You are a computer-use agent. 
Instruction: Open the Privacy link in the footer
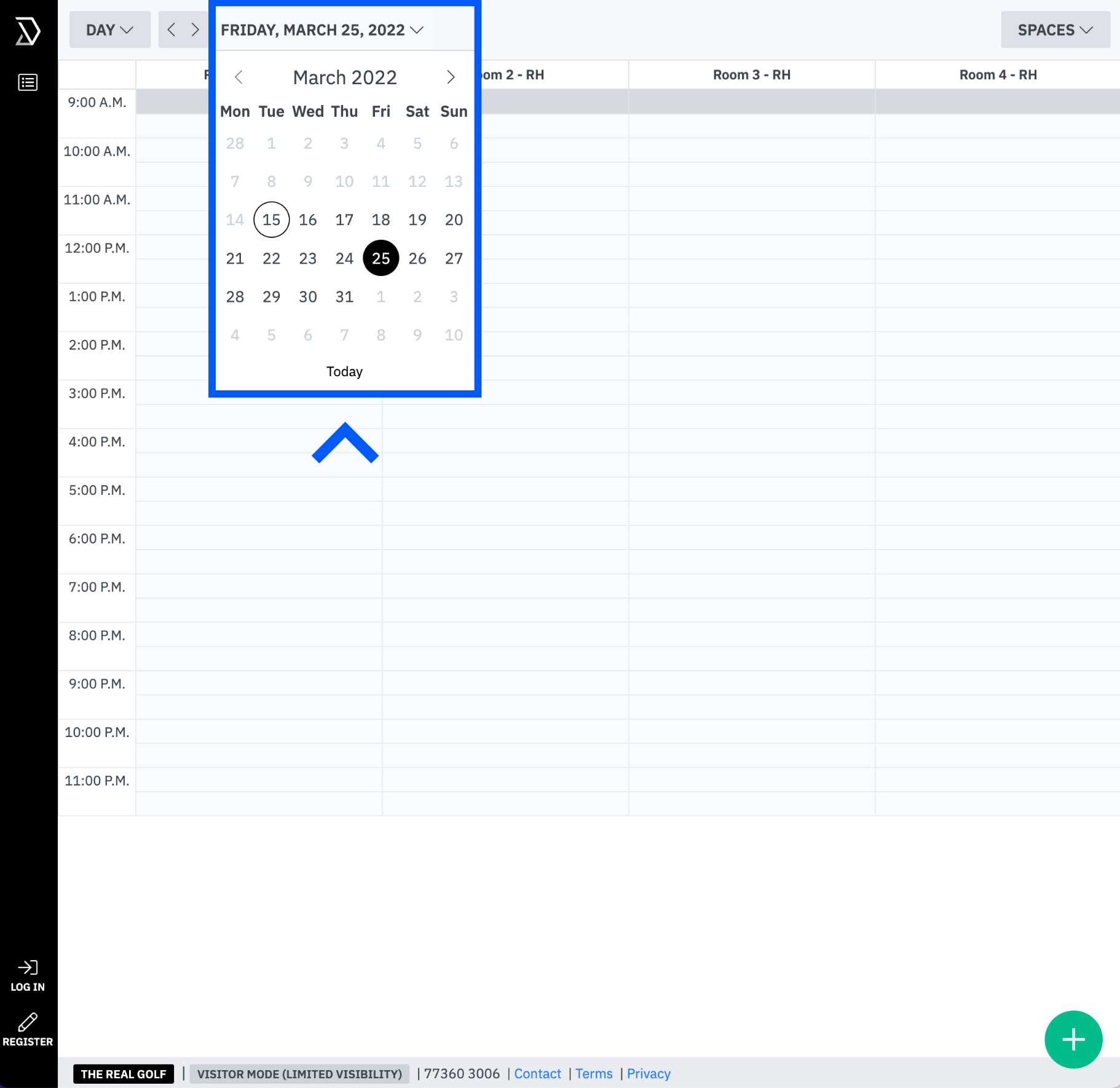tap(649, 1073)
